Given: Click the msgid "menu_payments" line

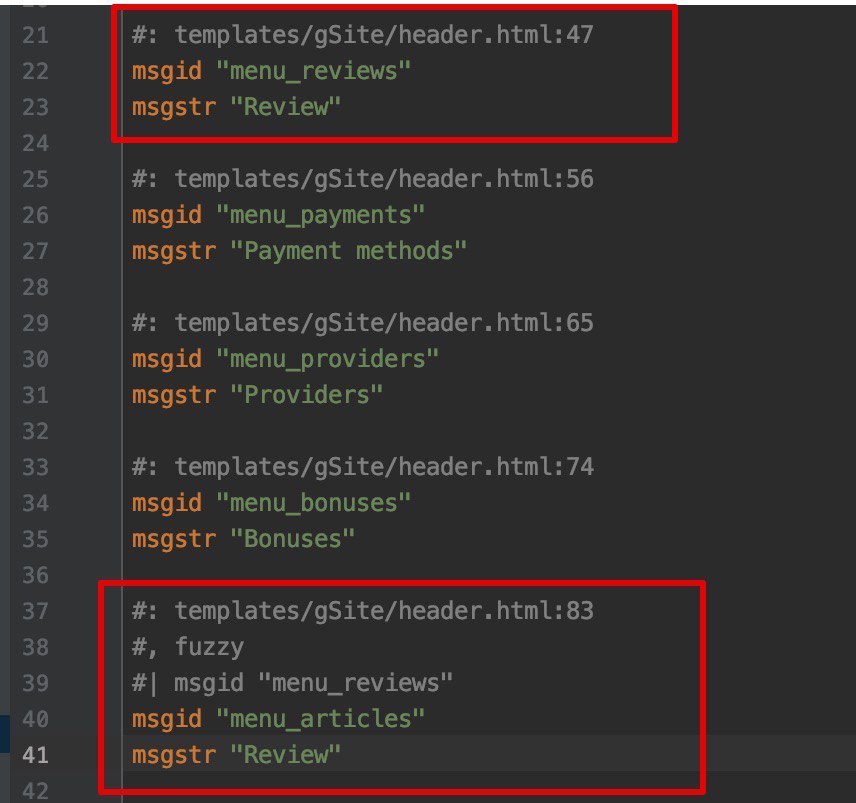Looking at the screenshot, I should (x=278, y=215).
